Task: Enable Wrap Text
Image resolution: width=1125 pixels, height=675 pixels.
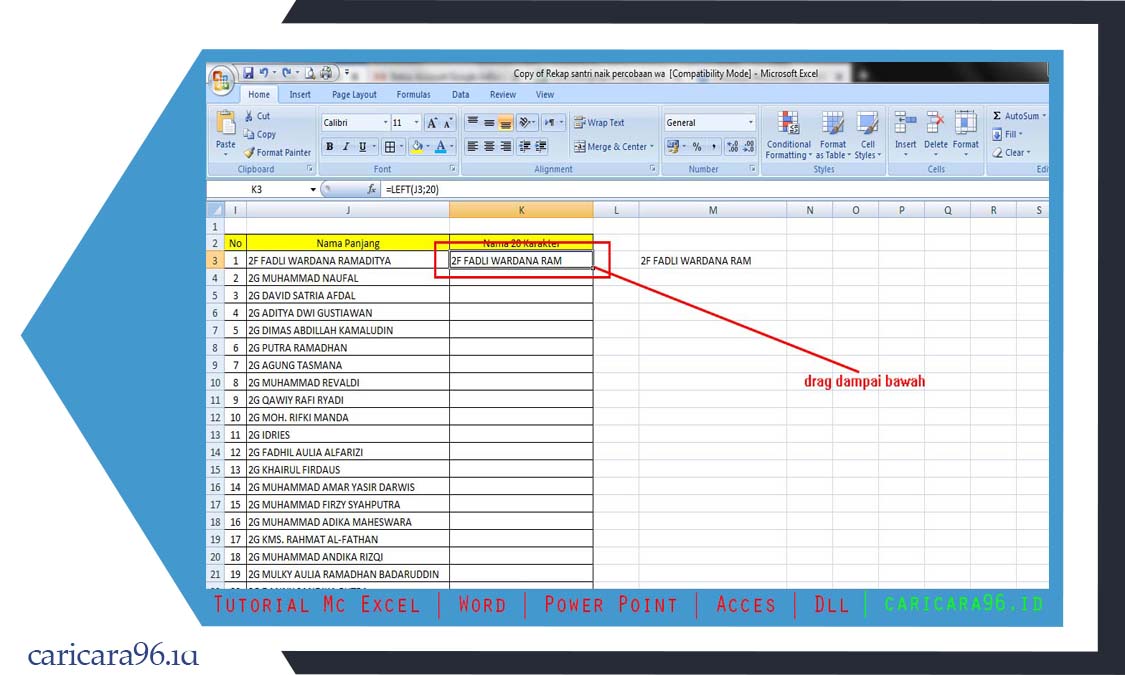Action: pos(599,123)
